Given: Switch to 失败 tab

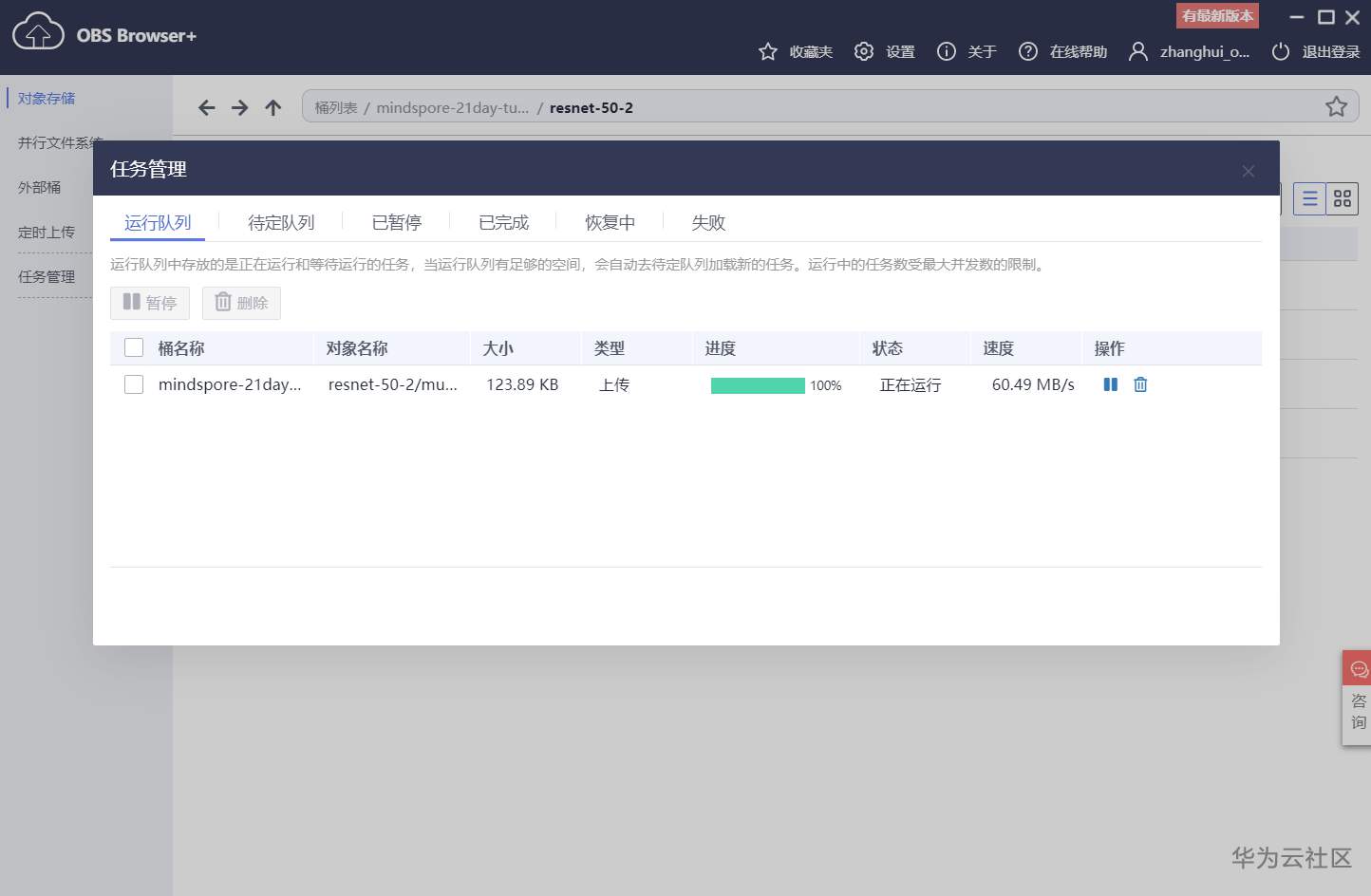Looking at the screenshot, I should 708,222.
